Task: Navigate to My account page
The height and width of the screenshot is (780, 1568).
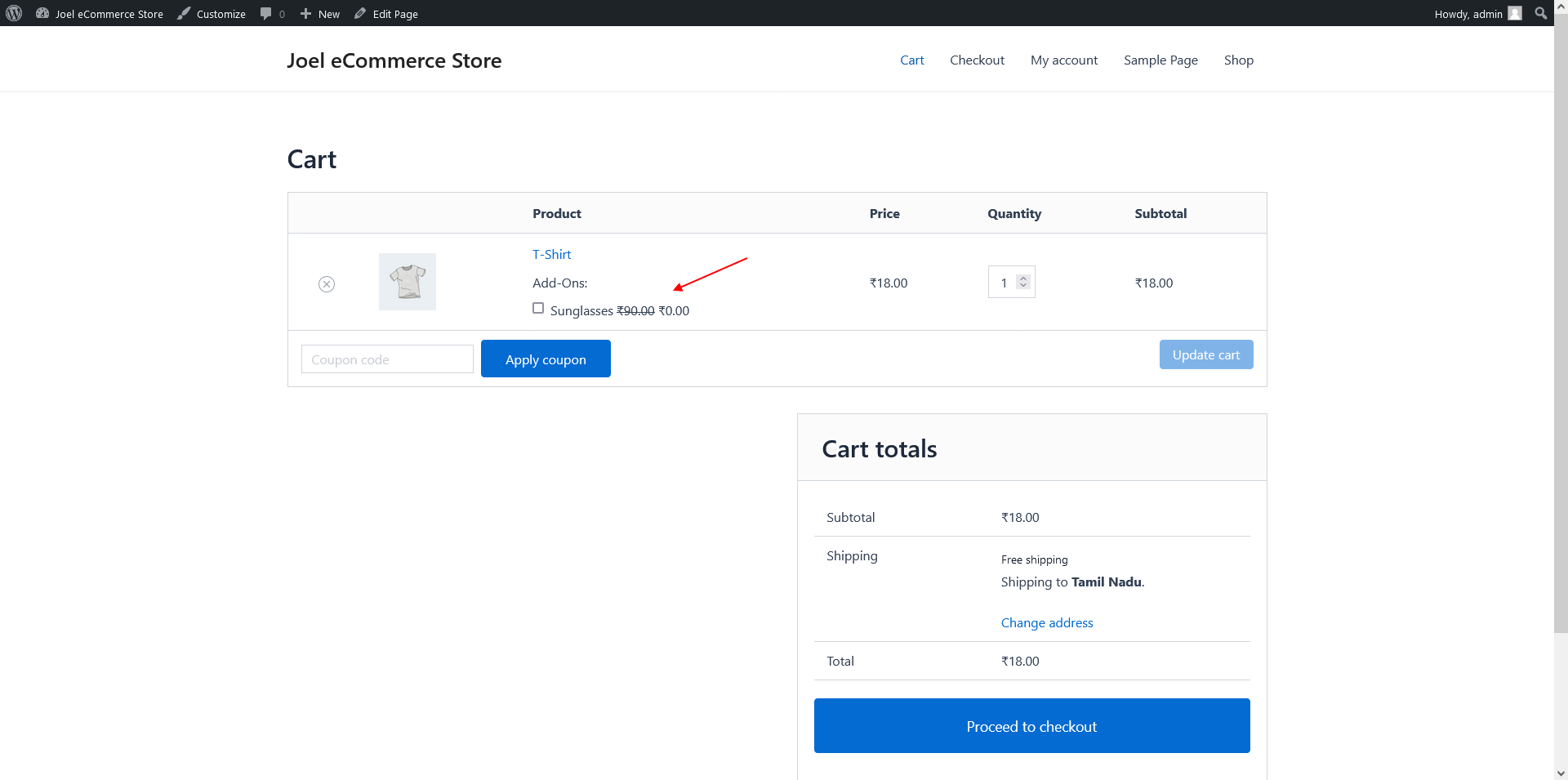Action: coord(1063,60)
